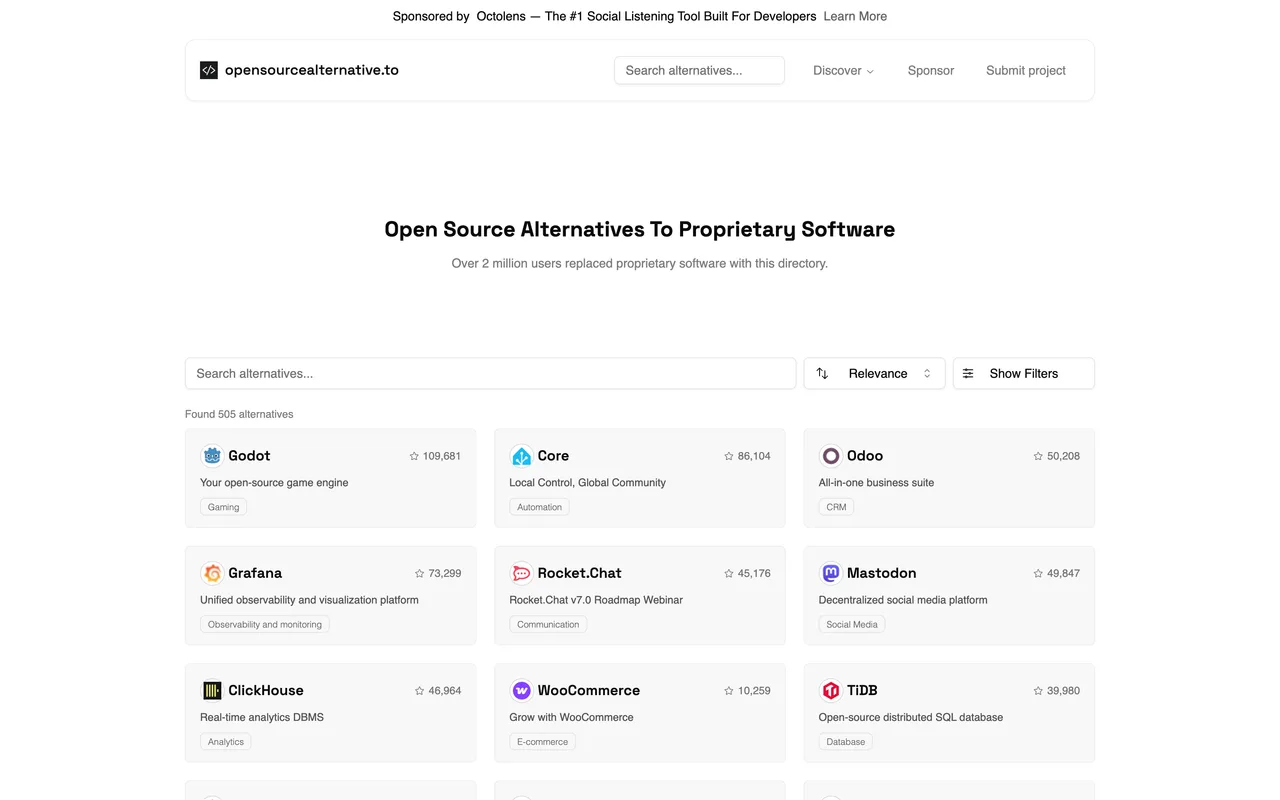The height and width of the screenshot is (800, 1280).
Task: Click the star icon on WooCommerce card
Action: 729,690
